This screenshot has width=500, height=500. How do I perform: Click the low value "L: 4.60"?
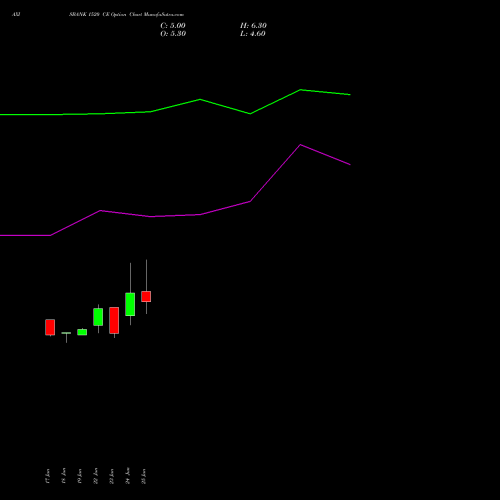coord(253,34)
